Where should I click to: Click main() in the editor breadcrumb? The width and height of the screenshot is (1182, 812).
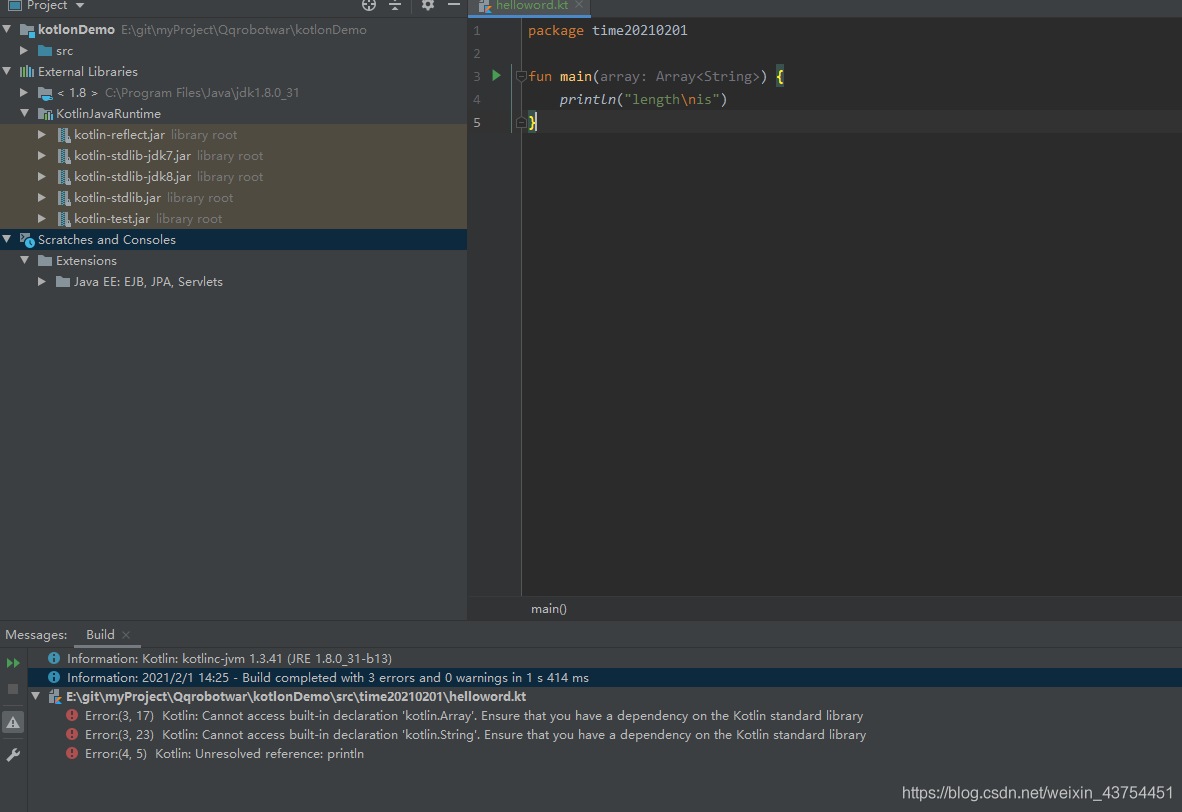point(549,608)
